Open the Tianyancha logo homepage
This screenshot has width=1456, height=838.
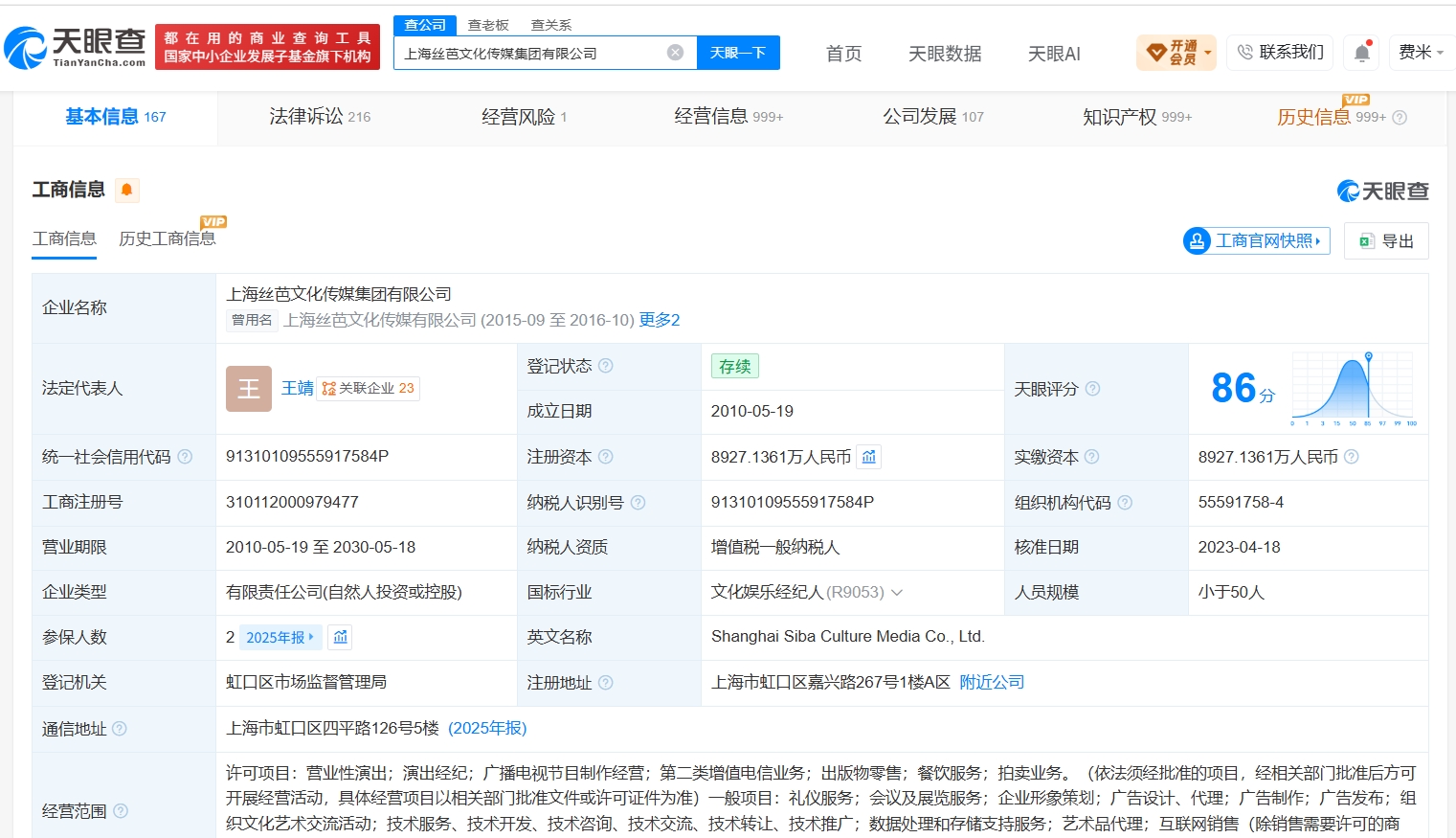coord(75,47)
